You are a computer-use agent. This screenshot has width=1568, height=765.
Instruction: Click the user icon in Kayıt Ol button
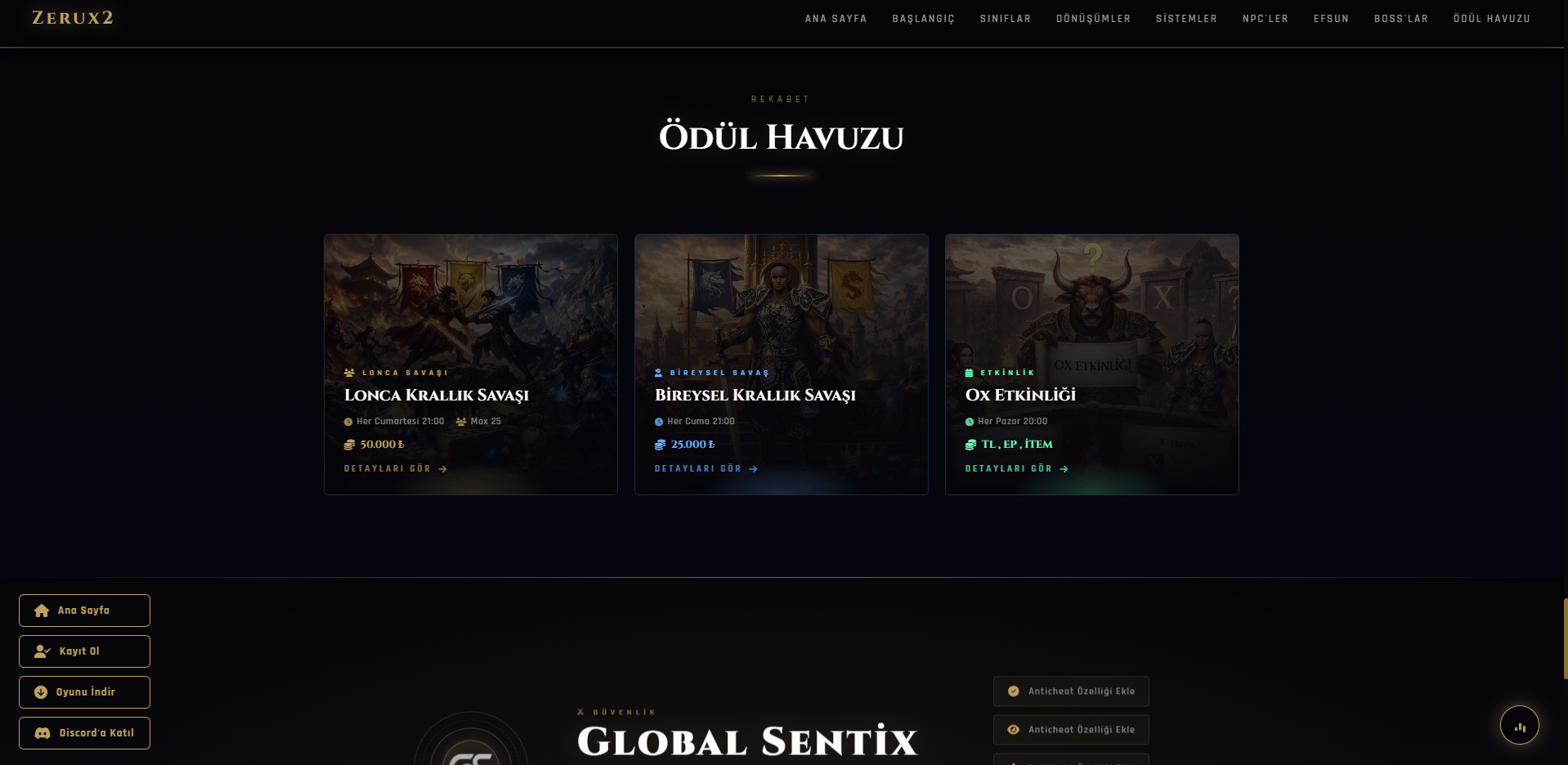coord(43,651)
